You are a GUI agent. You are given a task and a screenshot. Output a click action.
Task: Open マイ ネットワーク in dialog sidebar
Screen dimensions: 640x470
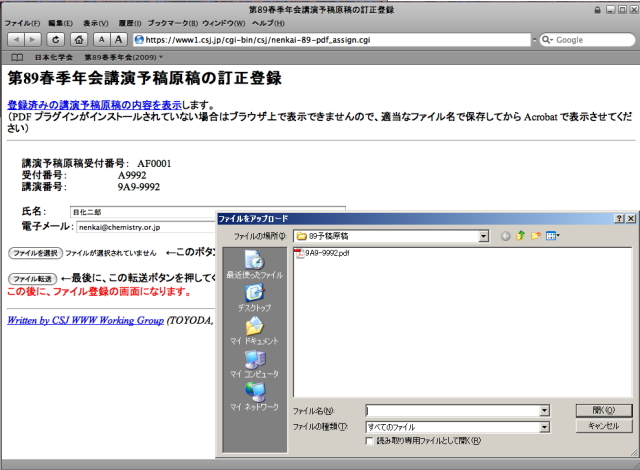coord(255,397)
